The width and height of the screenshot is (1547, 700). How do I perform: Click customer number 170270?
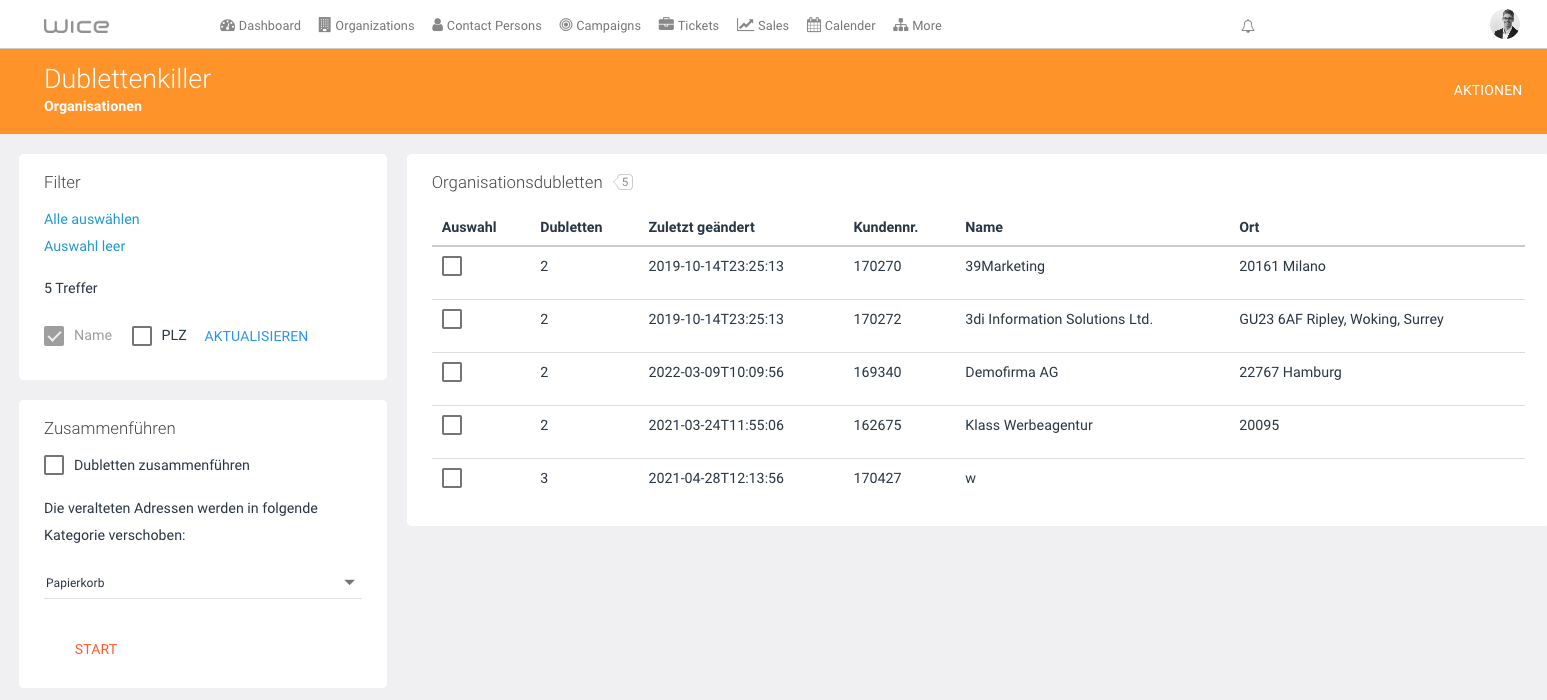(x=877, y=266)
